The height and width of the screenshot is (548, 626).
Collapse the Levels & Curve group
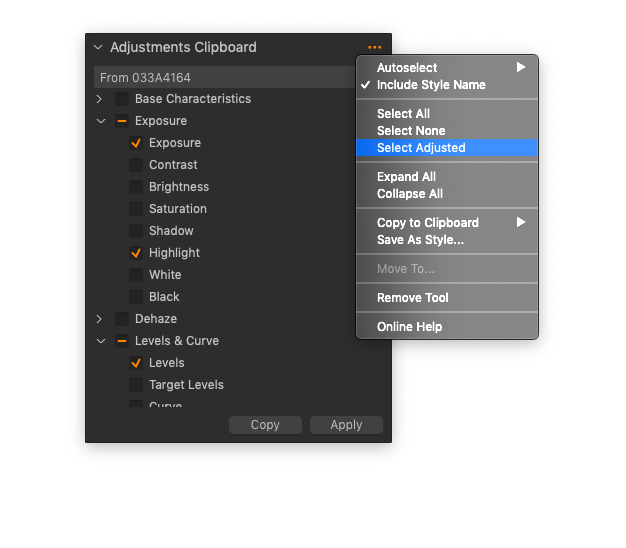(101, 341)
